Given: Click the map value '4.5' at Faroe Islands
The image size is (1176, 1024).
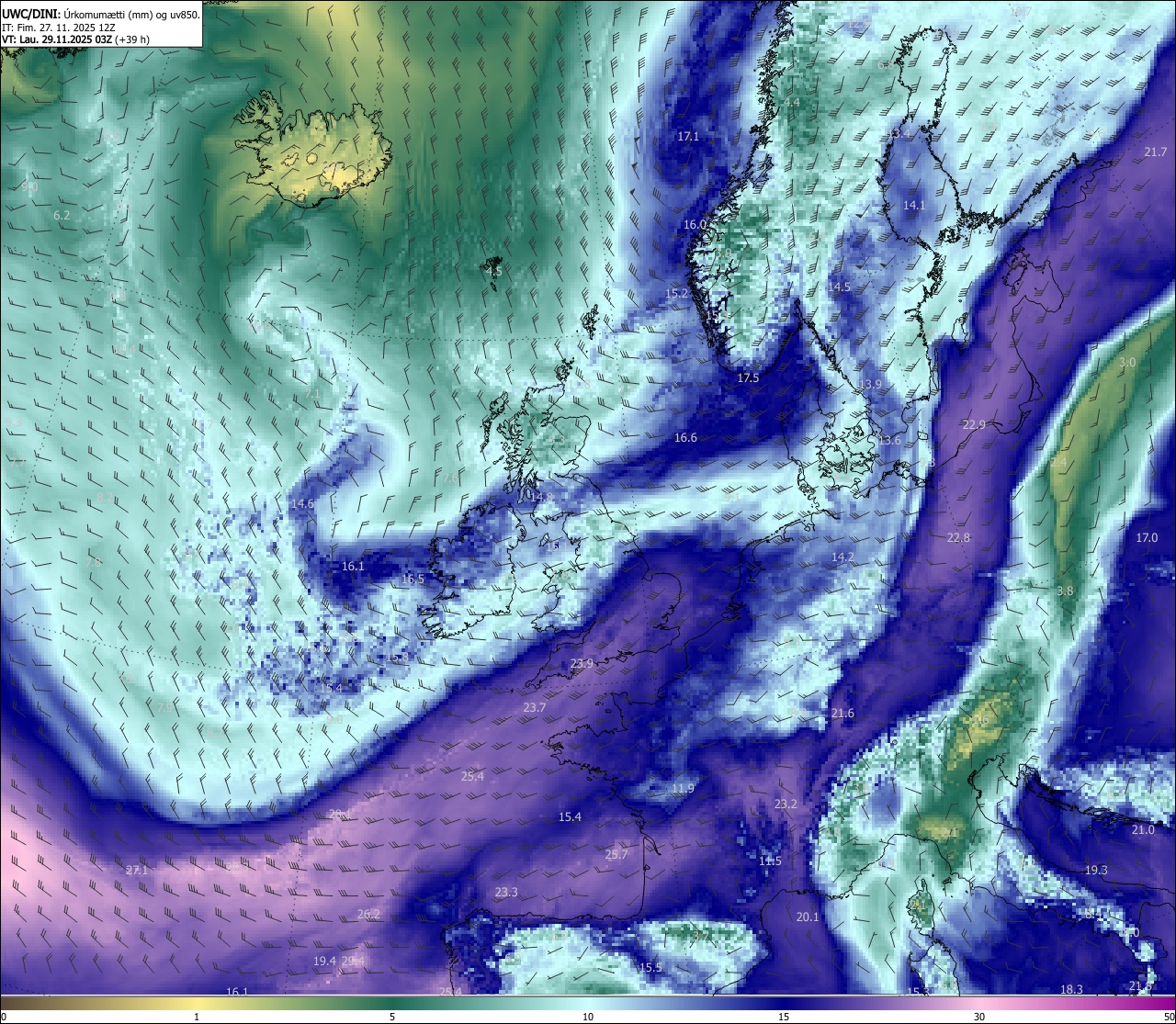Looking at the screenshot, I should 494,271.
